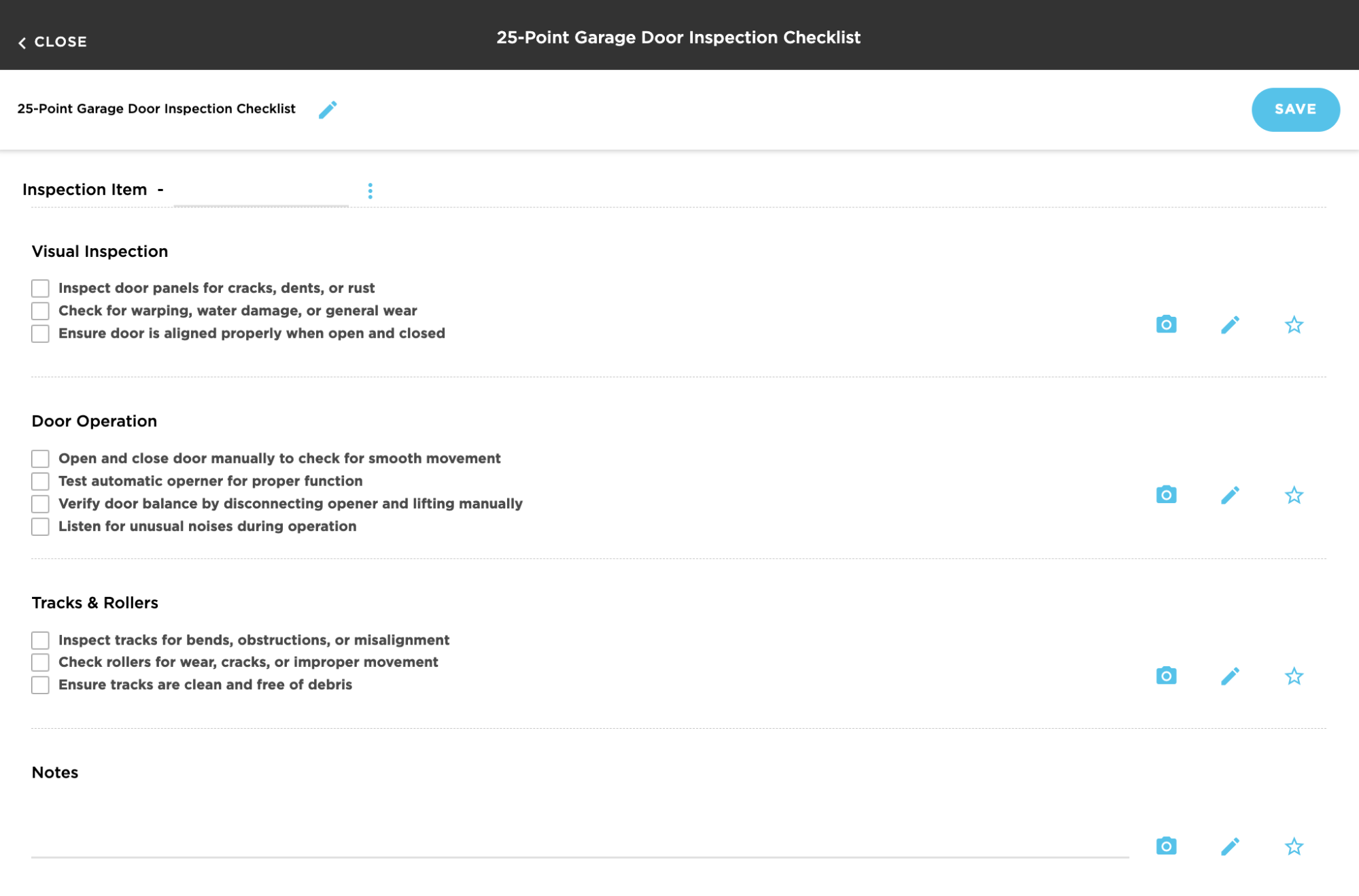Edit the Visual Inspection section with pencil

point(1230,324)
